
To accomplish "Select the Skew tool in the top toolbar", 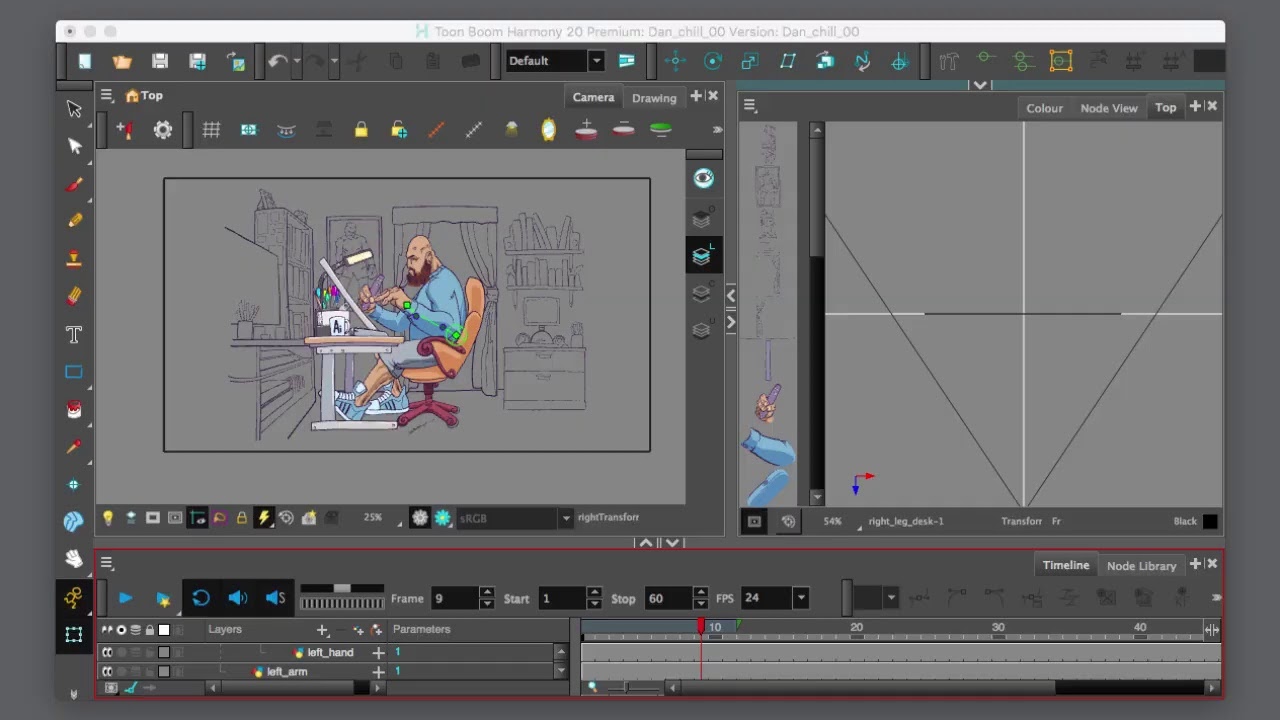I will click(x=788, y=61).
